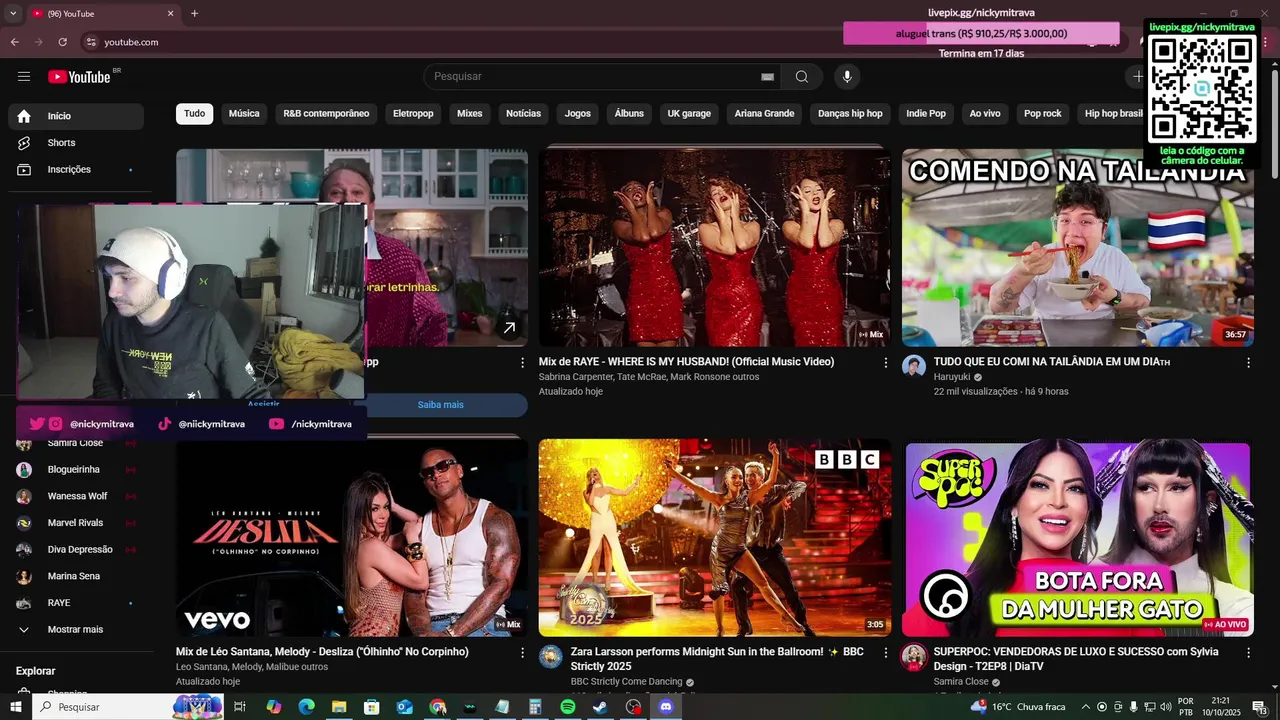The image size is (1280, 720).
Task: Open Google Chrome from the taskbar
Action: (x=437, y=707)
